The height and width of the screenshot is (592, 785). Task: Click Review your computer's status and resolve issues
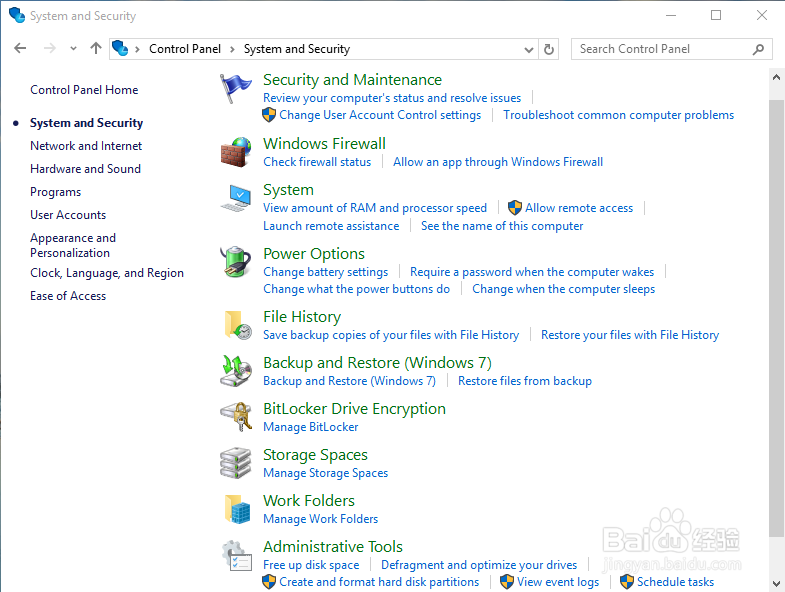pyautogui.click(x=392, y=98)
